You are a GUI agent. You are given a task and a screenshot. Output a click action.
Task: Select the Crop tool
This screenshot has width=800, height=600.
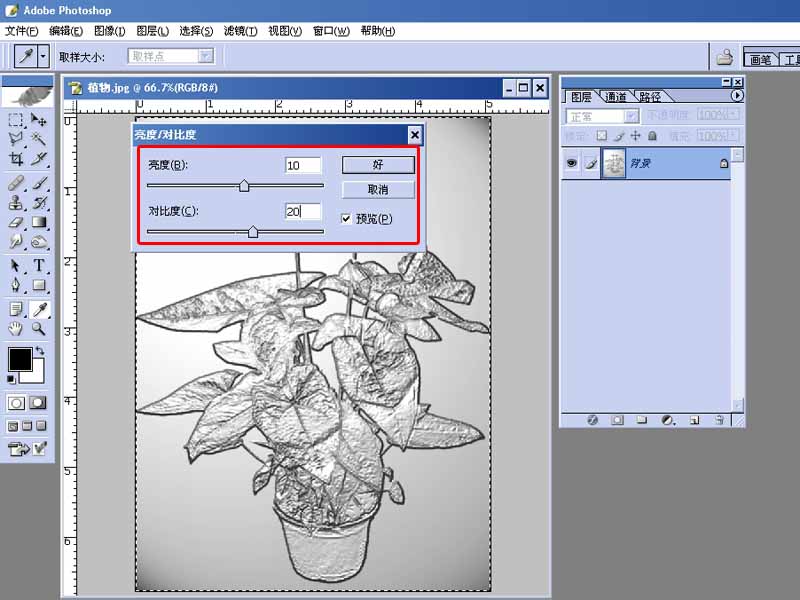[16, 159]
